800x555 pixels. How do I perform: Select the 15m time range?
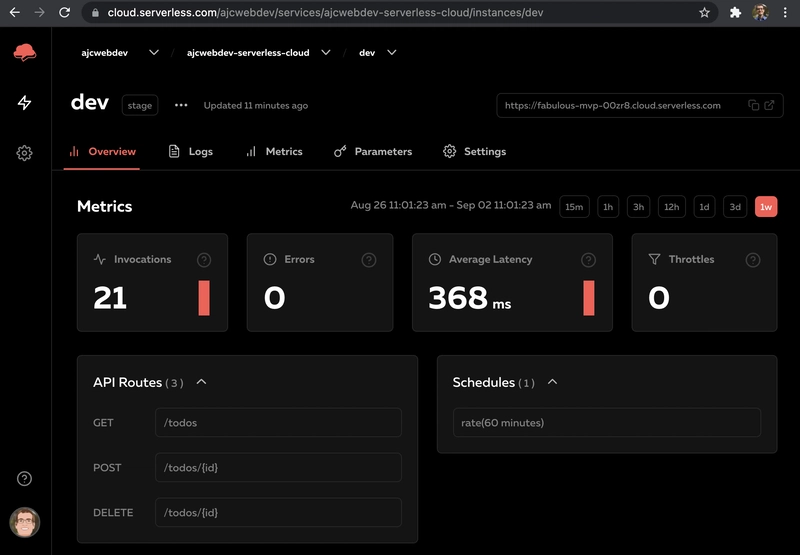(574, 207)
